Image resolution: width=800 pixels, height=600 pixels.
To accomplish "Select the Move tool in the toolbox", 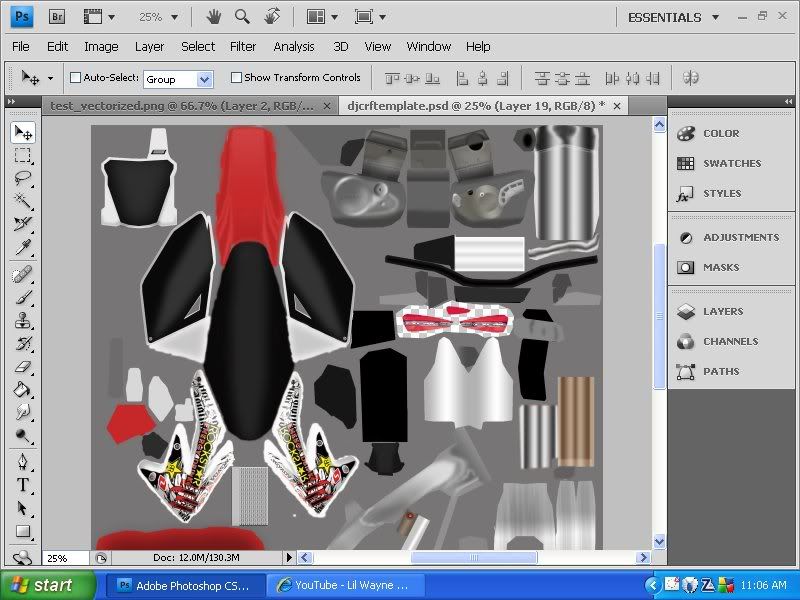I will [x=23, y=133].
